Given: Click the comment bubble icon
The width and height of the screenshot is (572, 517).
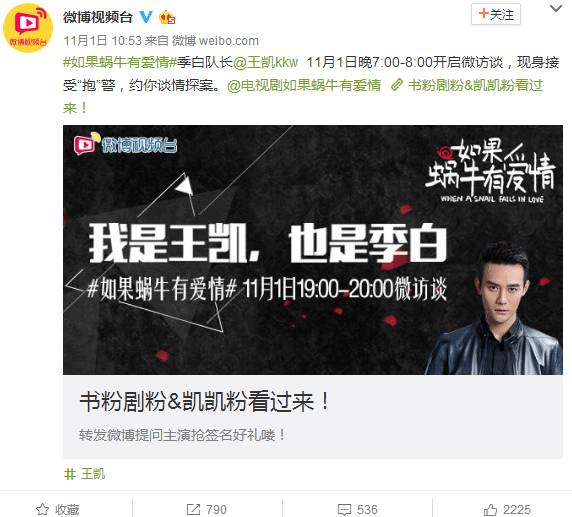Looking at the screenshot, I should tap(344, 509).
